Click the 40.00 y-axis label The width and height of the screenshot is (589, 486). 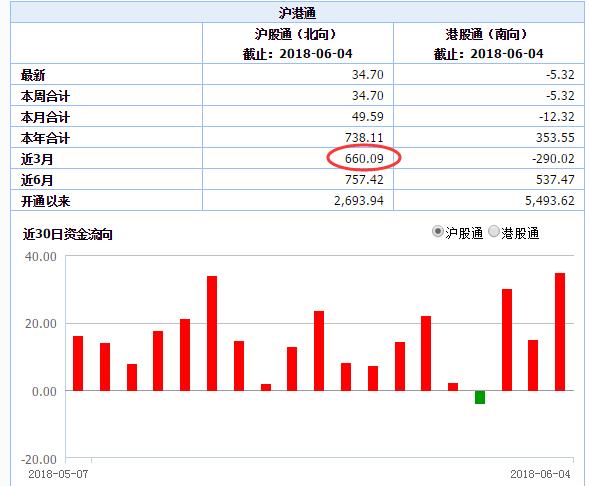pos(41,257)
